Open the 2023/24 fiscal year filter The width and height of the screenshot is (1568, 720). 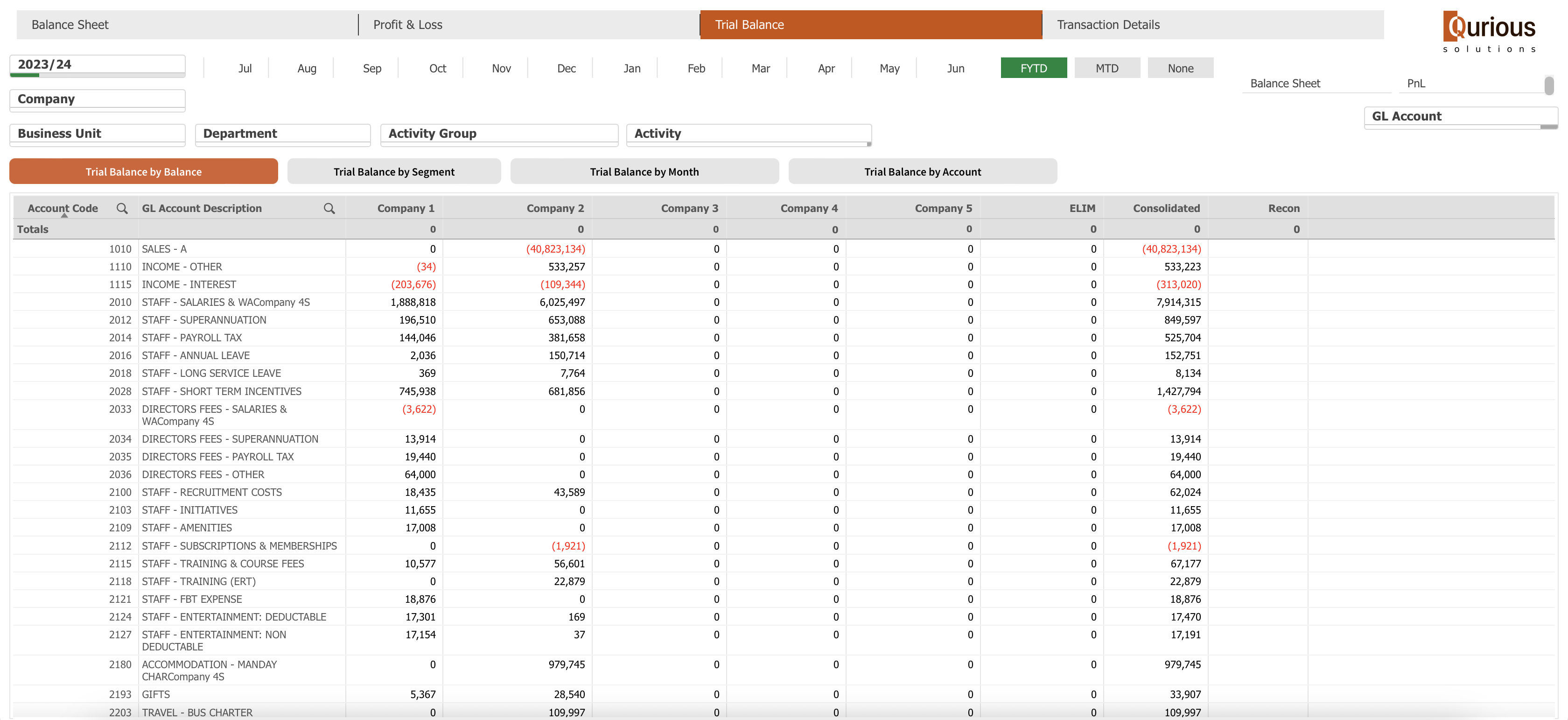pos(98,65)
